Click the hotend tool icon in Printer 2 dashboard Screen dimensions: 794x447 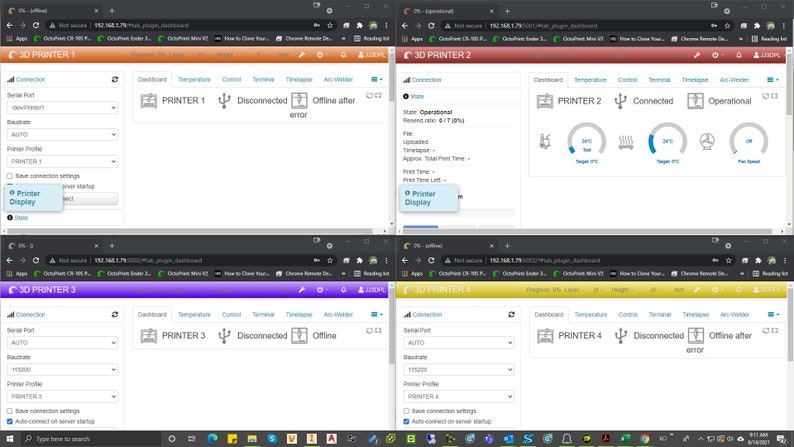(545, 141)
